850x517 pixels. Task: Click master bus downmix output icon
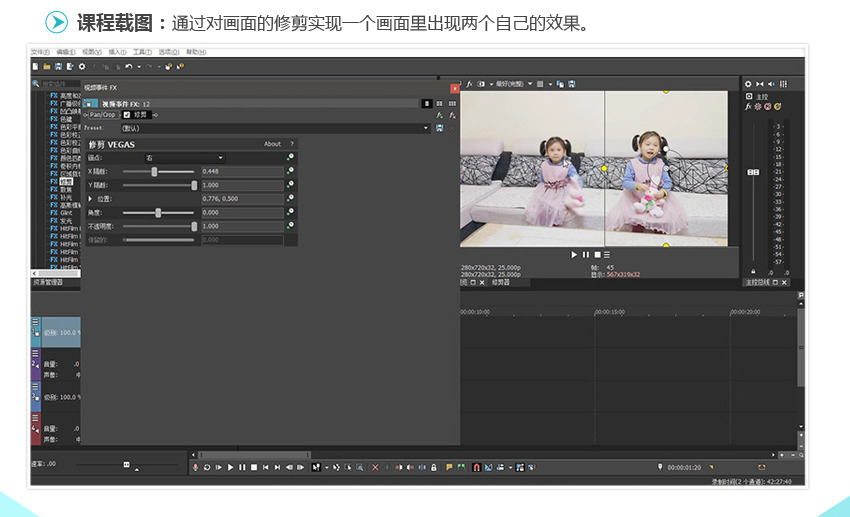759,84
